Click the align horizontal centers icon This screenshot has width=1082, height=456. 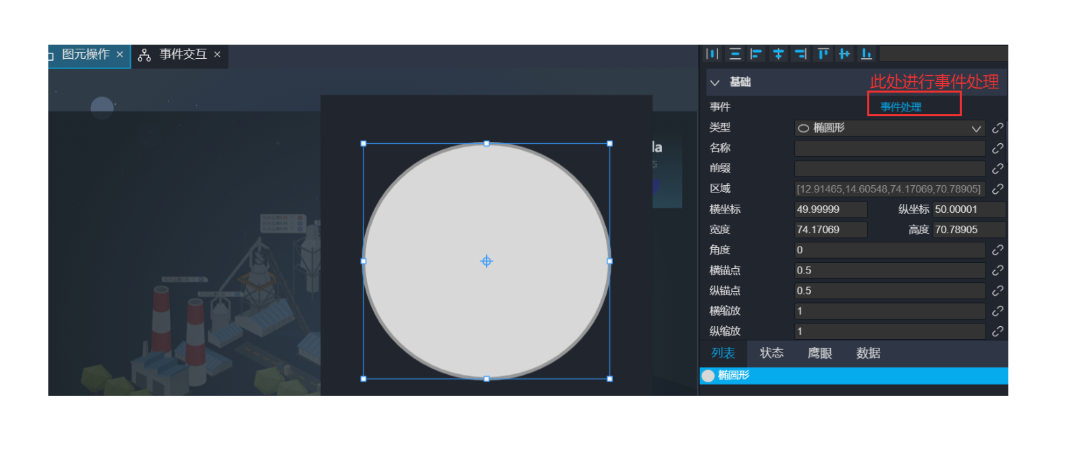click(x=778, y=54)
